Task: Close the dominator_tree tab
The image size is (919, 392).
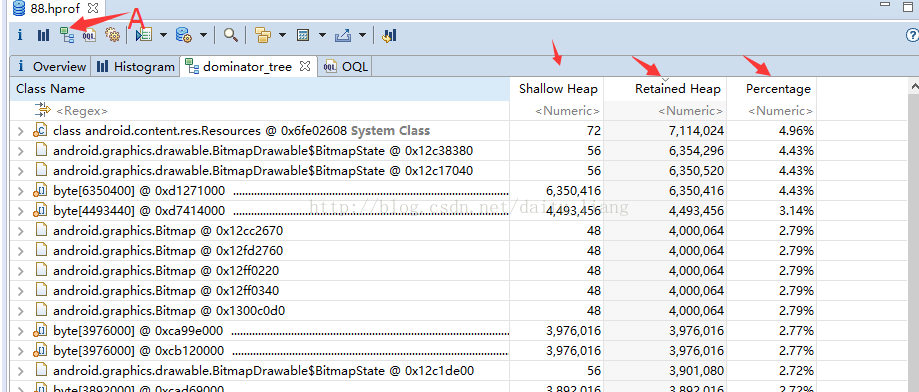Action: point(304,66)
